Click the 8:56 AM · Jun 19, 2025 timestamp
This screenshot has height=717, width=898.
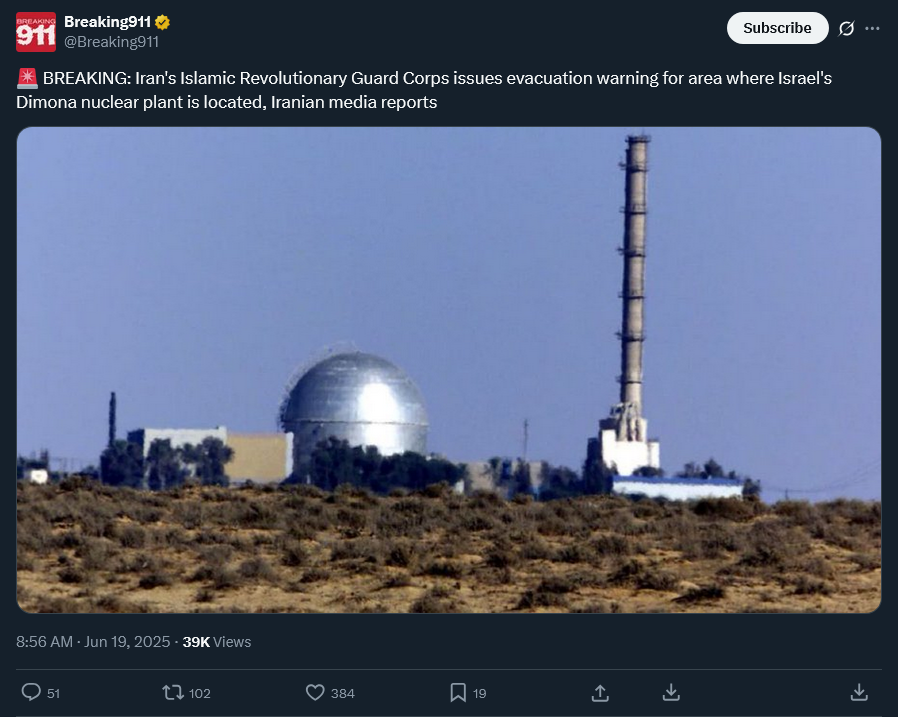click(95, 641)
